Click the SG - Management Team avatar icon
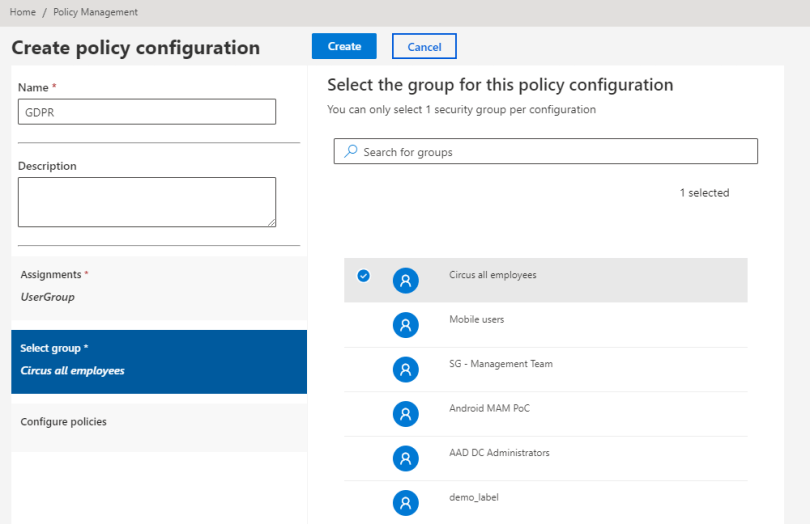The height and width of the screenshot is (524, 810). (405, 370)
